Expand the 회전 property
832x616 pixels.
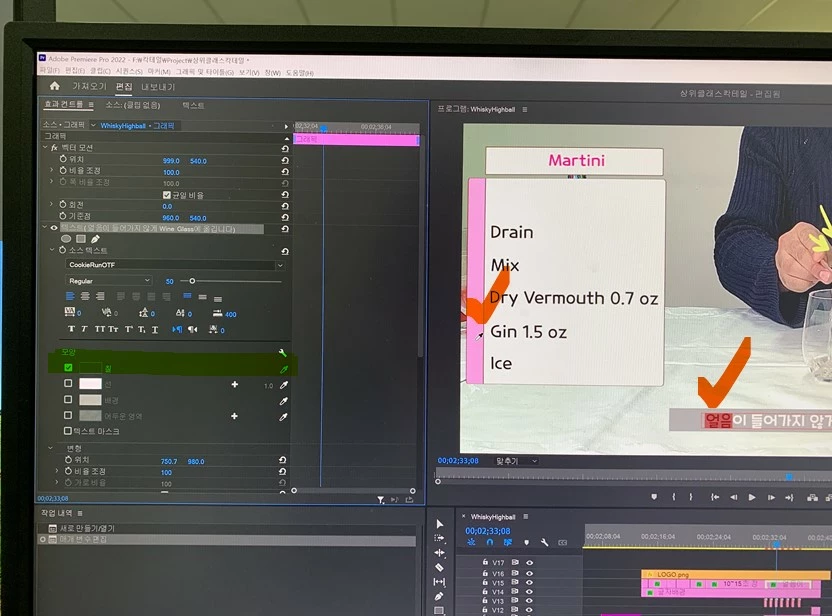tap(51, 204)
